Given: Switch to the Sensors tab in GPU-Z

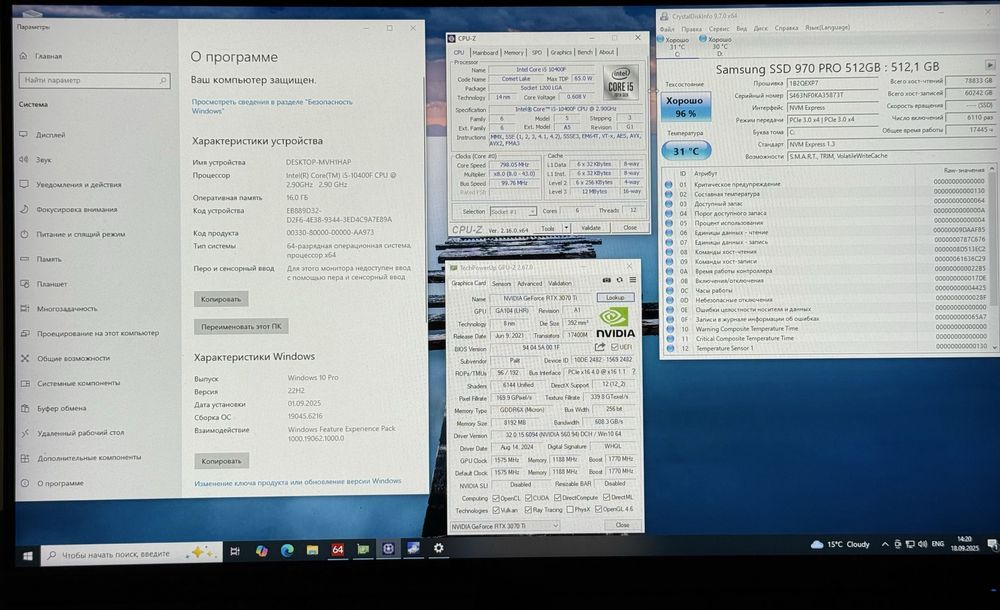Looking at the screenshot, I should (x=501, y=284).
